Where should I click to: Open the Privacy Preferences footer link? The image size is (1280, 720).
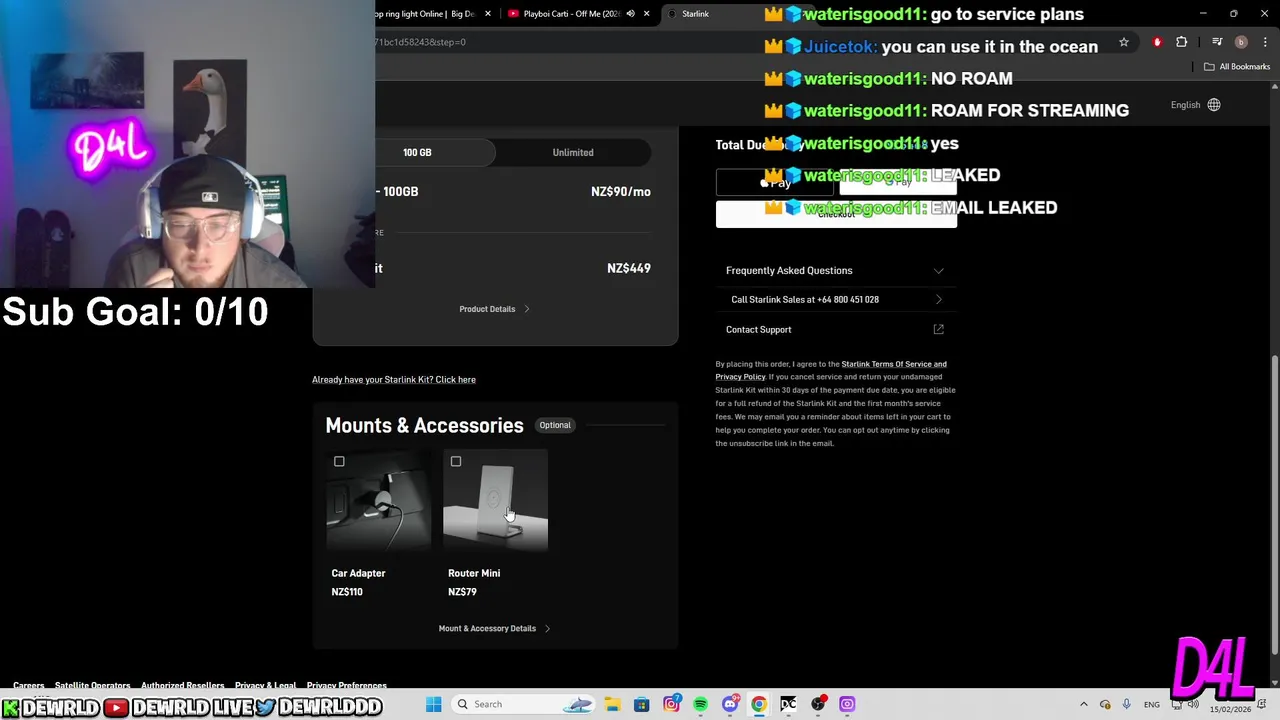click(346, 686)
